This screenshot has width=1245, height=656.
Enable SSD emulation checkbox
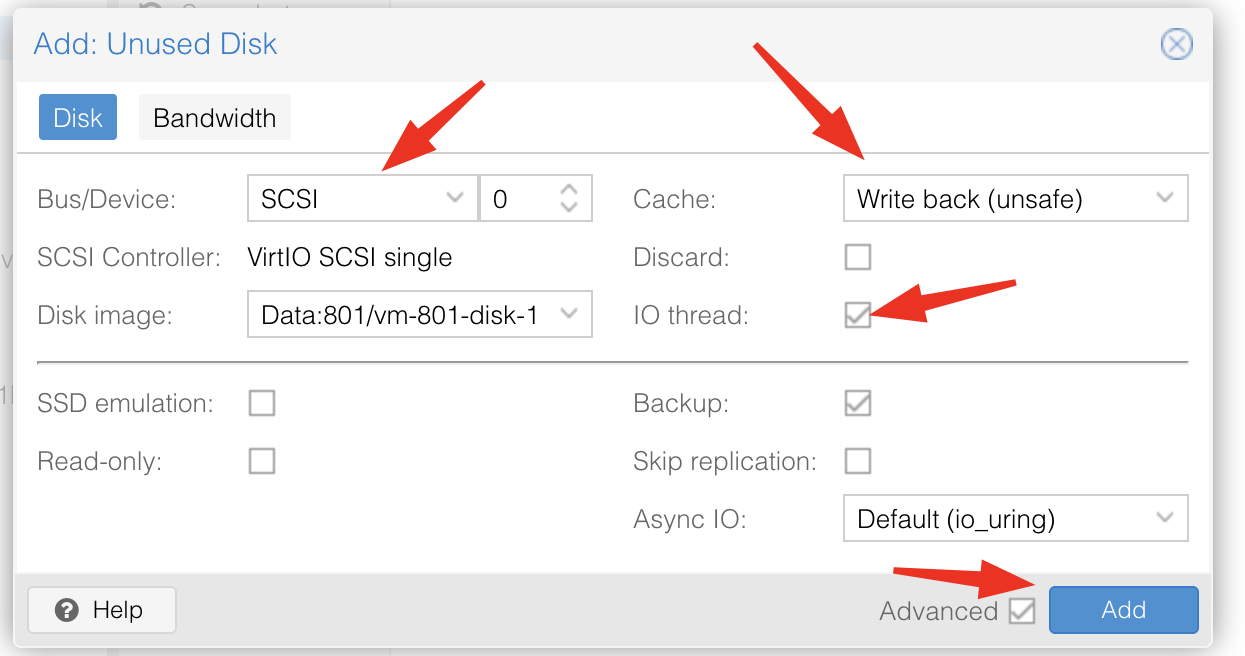pyautogui.click(x=262, y=403)
